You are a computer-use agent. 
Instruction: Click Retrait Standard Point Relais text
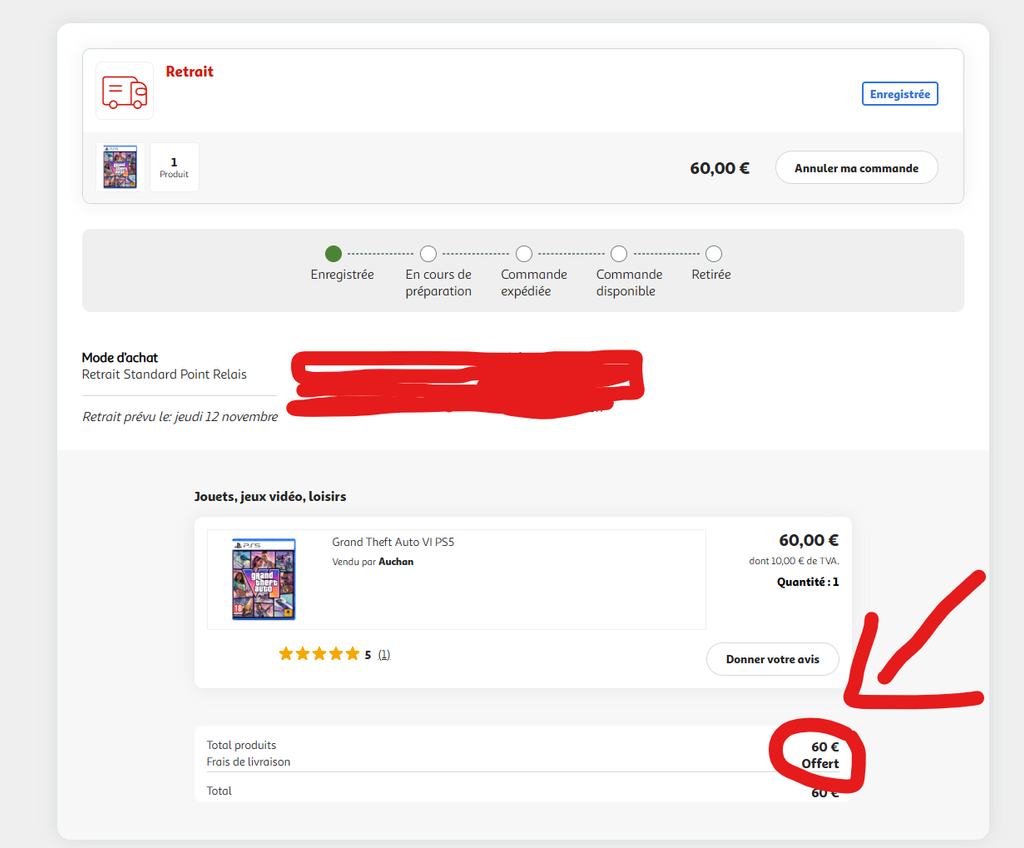[x=164, y=374]
